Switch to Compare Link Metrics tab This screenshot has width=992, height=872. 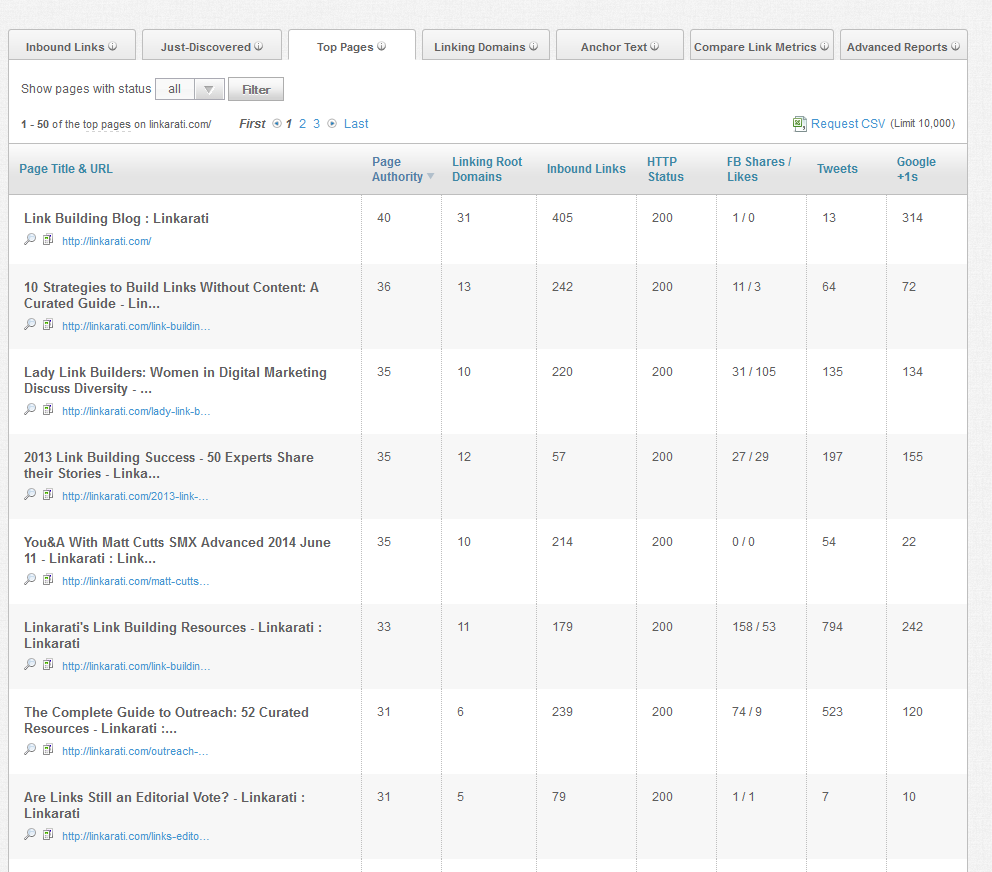(x=762, y=46)
